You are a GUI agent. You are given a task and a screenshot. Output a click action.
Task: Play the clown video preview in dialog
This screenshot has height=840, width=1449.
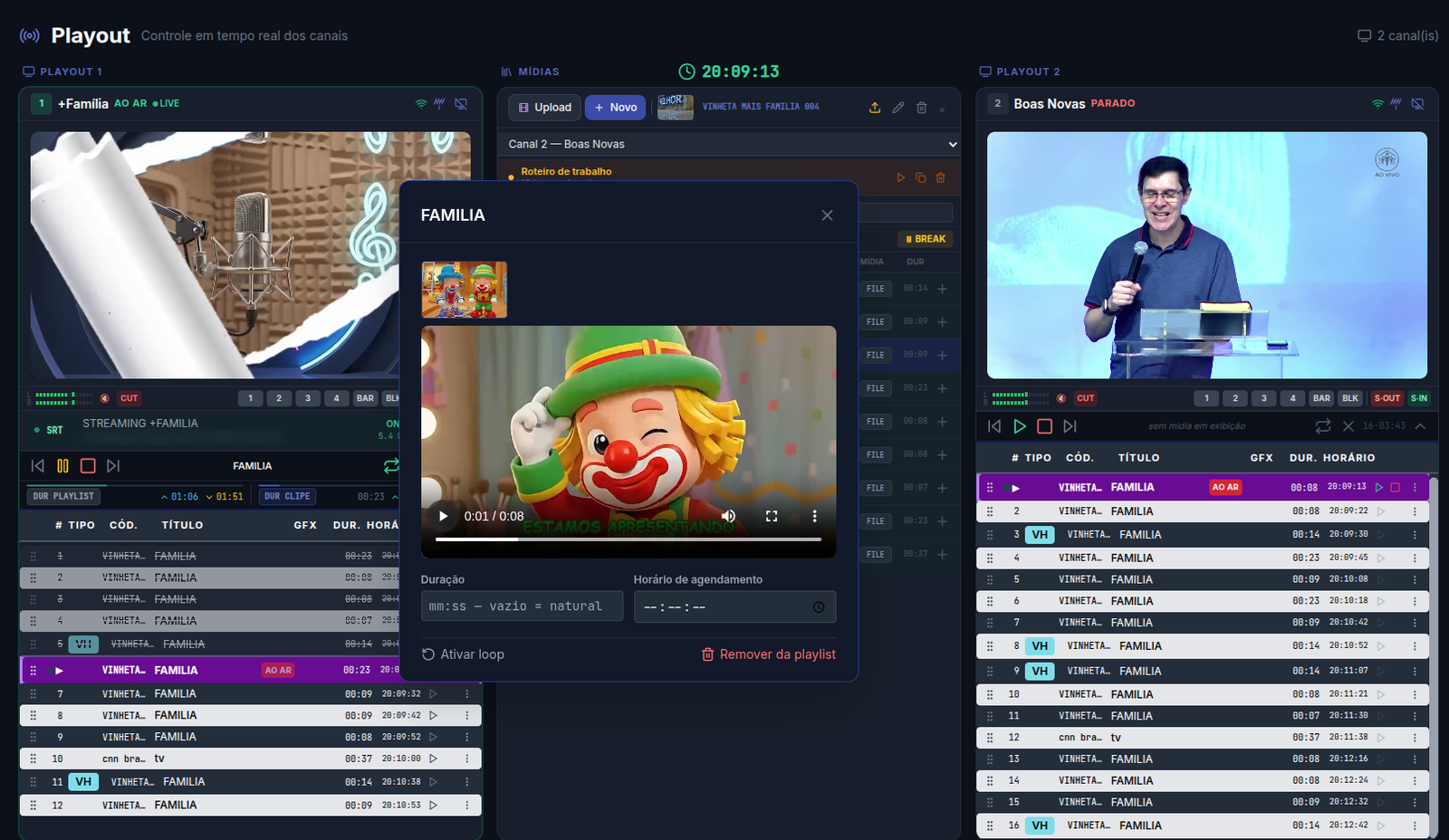point(444,516)
